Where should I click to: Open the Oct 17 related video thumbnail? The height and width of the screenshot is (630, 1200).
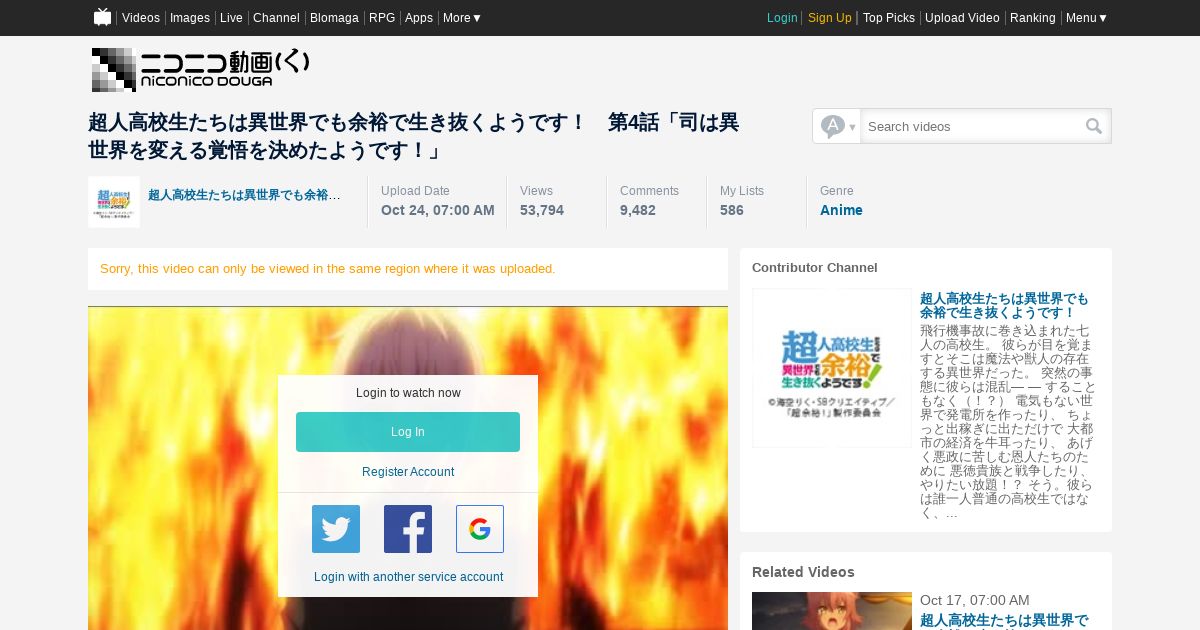(x=832, y=611)
